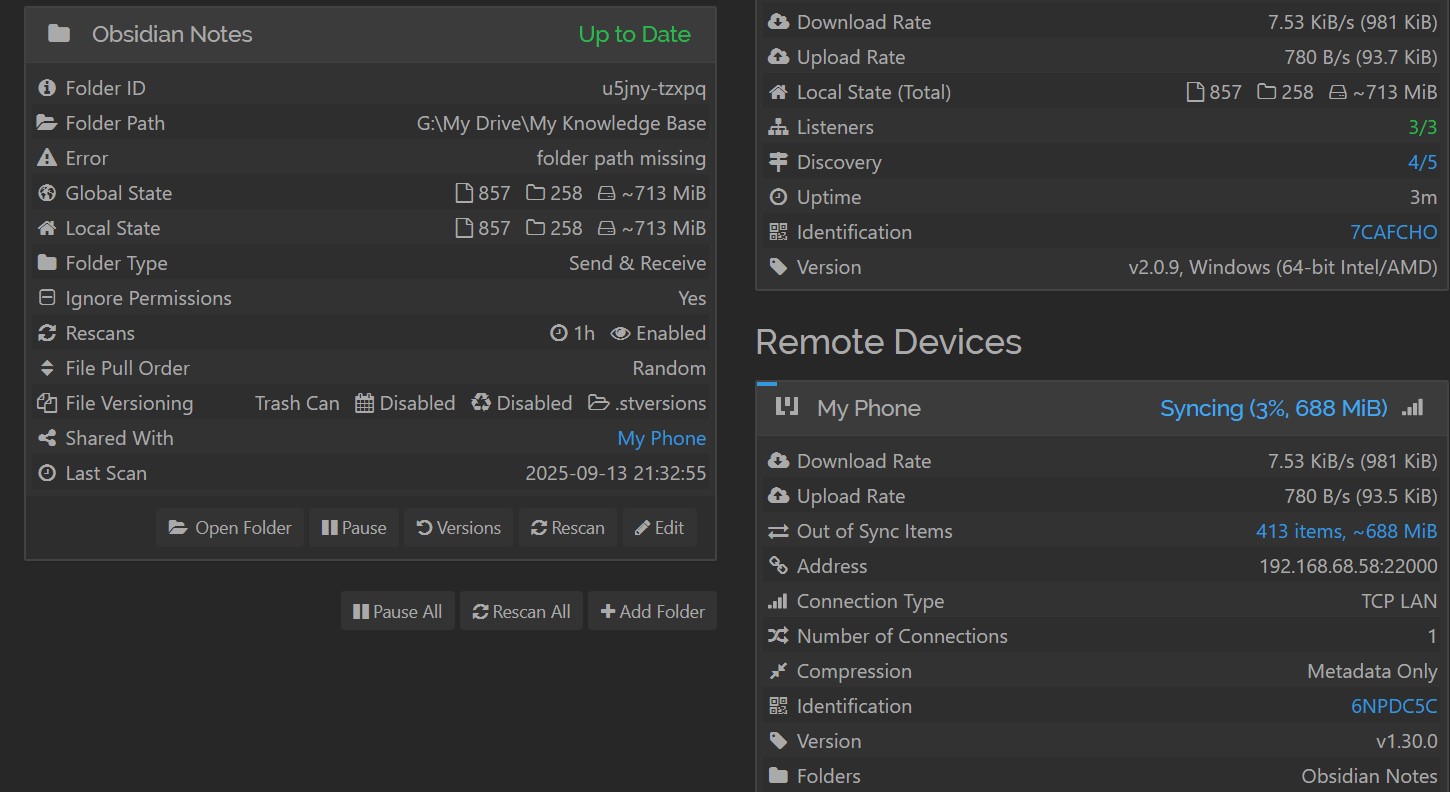Click the signal bars icon beside Syncing
Screen dimensions: 1450x792
click(x=1412, y=408)
